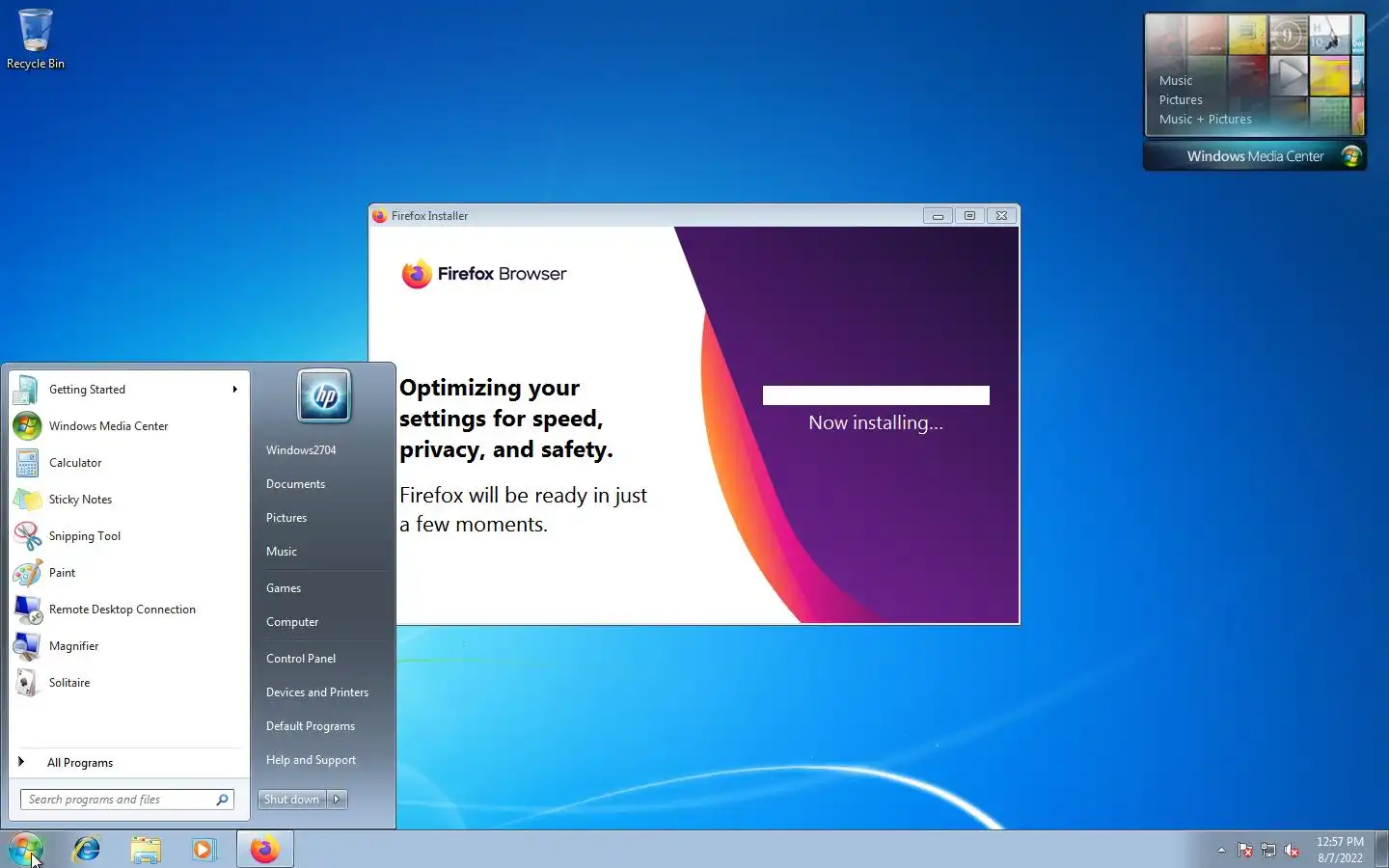Click the installer progress bar

[876, 395]
